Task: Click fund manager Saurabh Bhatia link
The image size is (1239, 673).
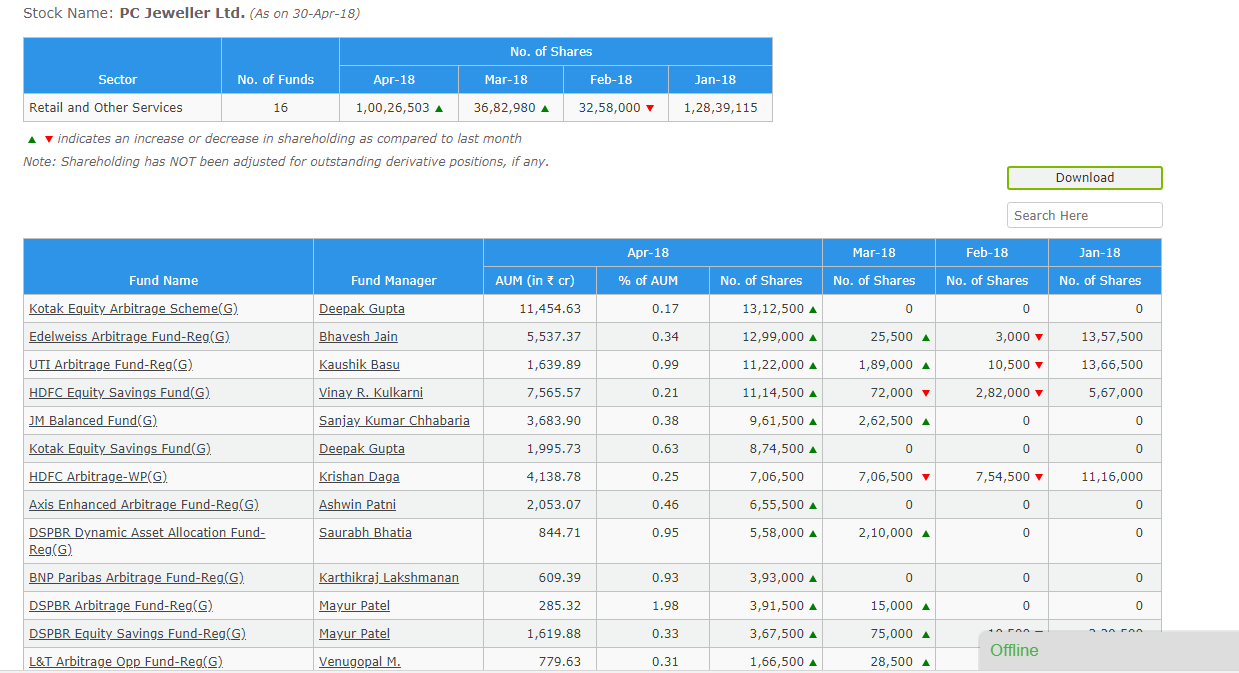Action: point(365,533)
